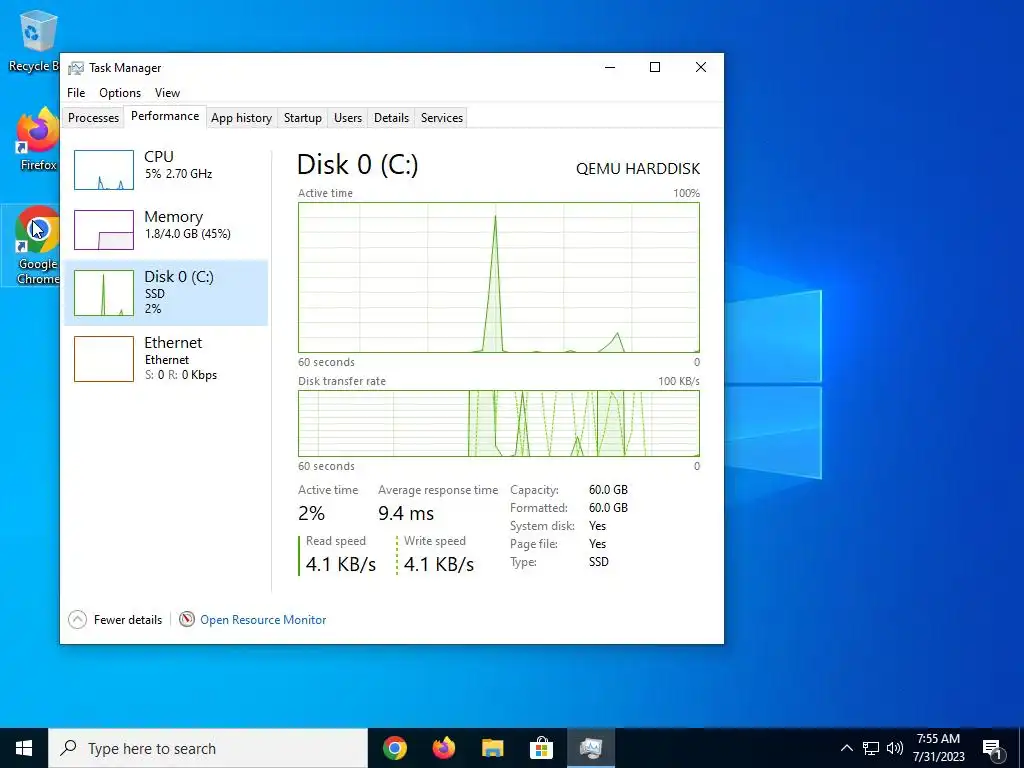1024x768 pixels.
Task: Open the notification center icon
Action: tap(992, 748)
